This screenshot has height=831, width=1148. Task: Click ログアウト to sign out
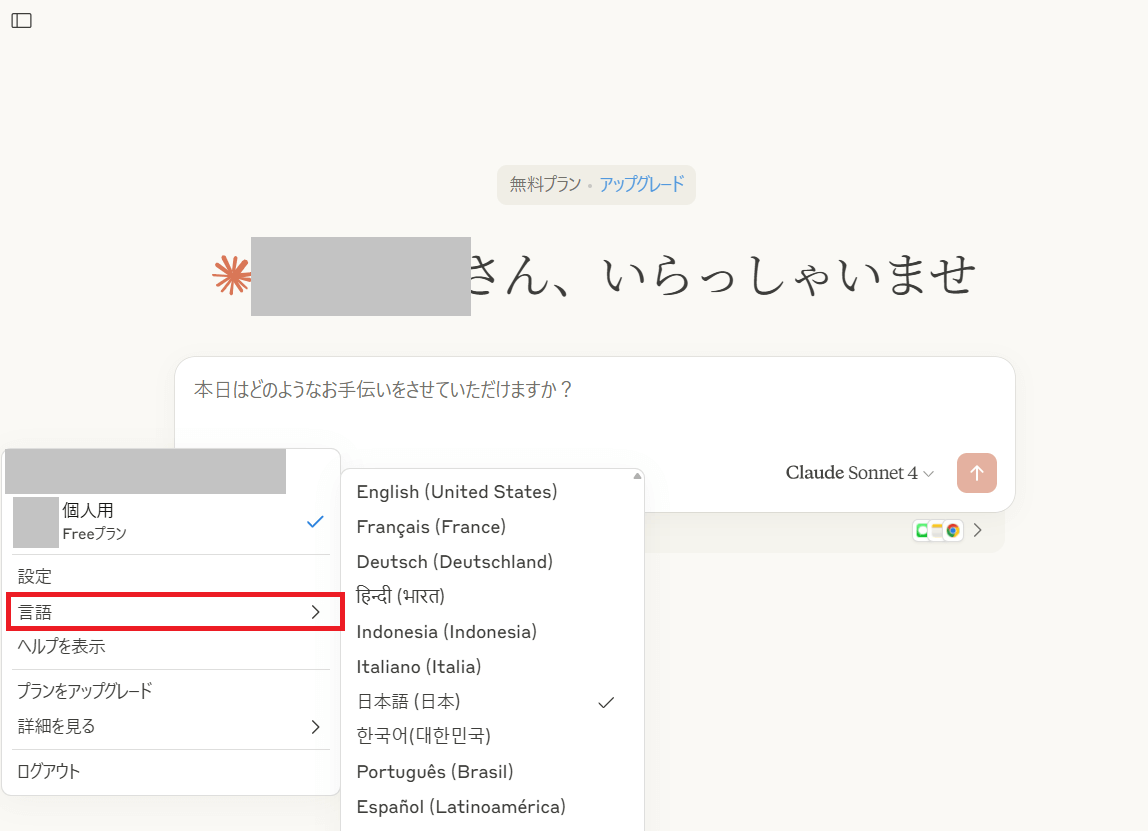(171, 771)
